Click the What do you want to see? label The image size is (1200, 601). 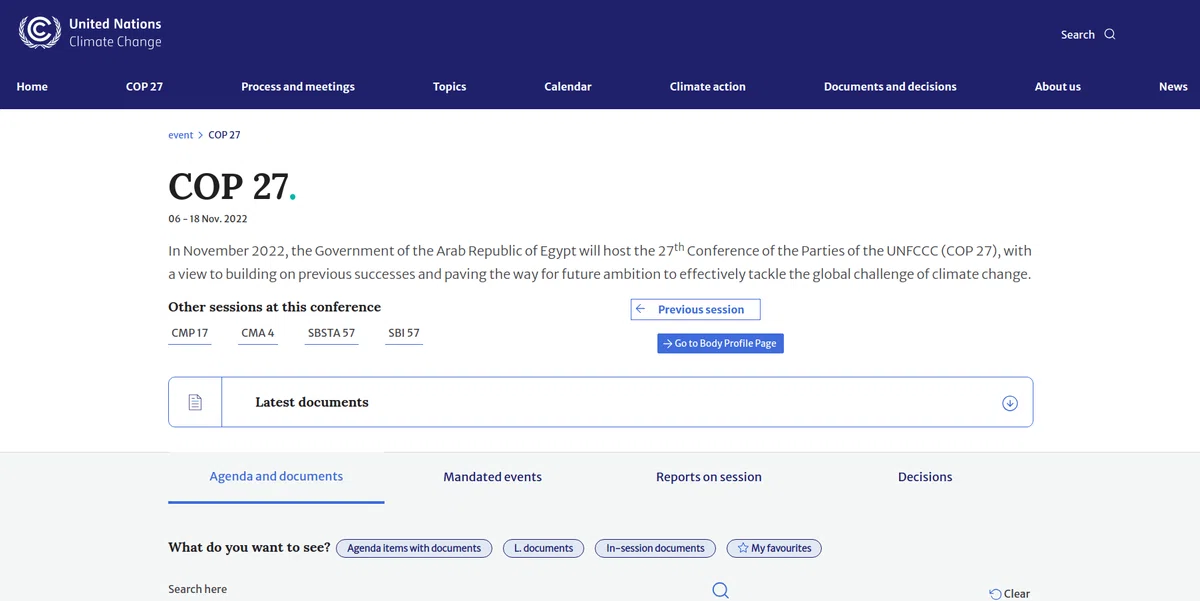pyautogui.click(x=249, y=547)
